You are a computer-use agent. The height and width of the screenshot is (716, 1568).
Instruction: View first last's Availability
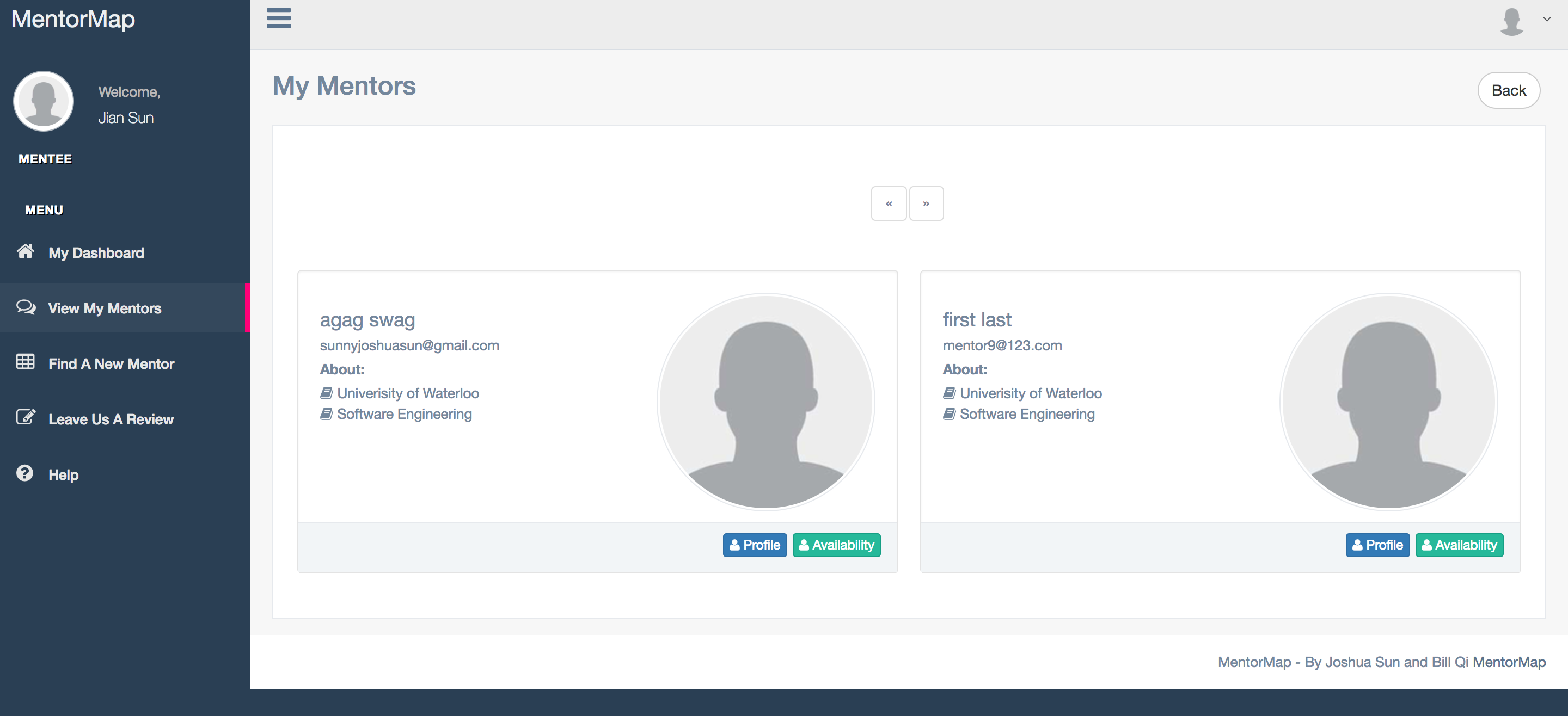1459,545
